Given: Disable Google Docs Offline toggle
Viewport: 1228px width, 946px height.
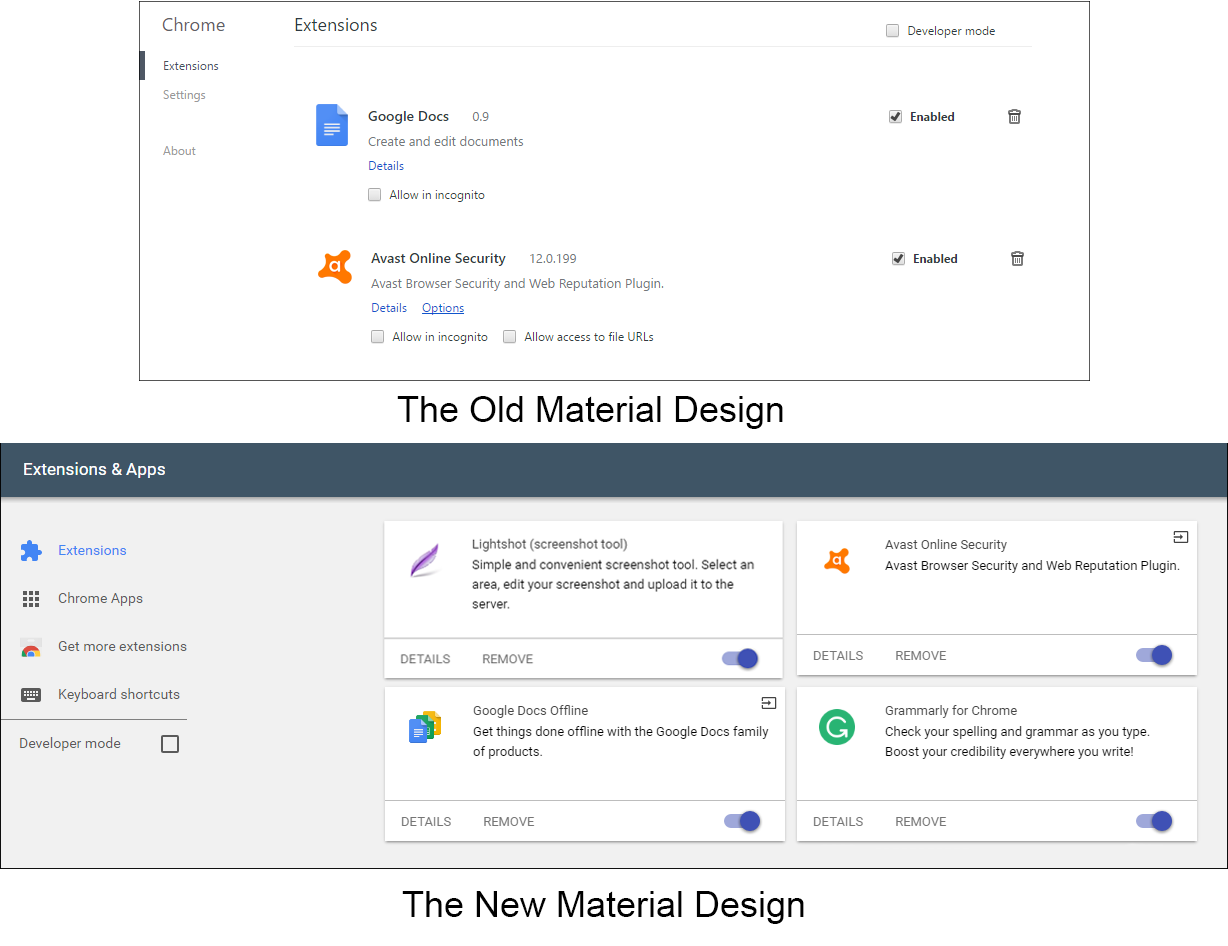Looking at the screenshot, I should pyautogui.click(x=742, y=821).
